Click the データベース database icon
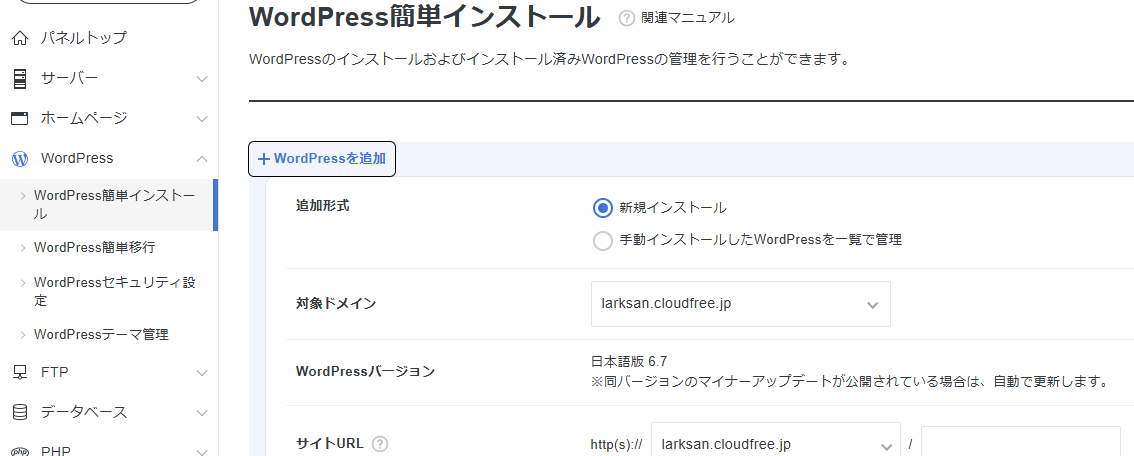The height and width of the screenshot is (456, 1134). (x=20, y=413)
